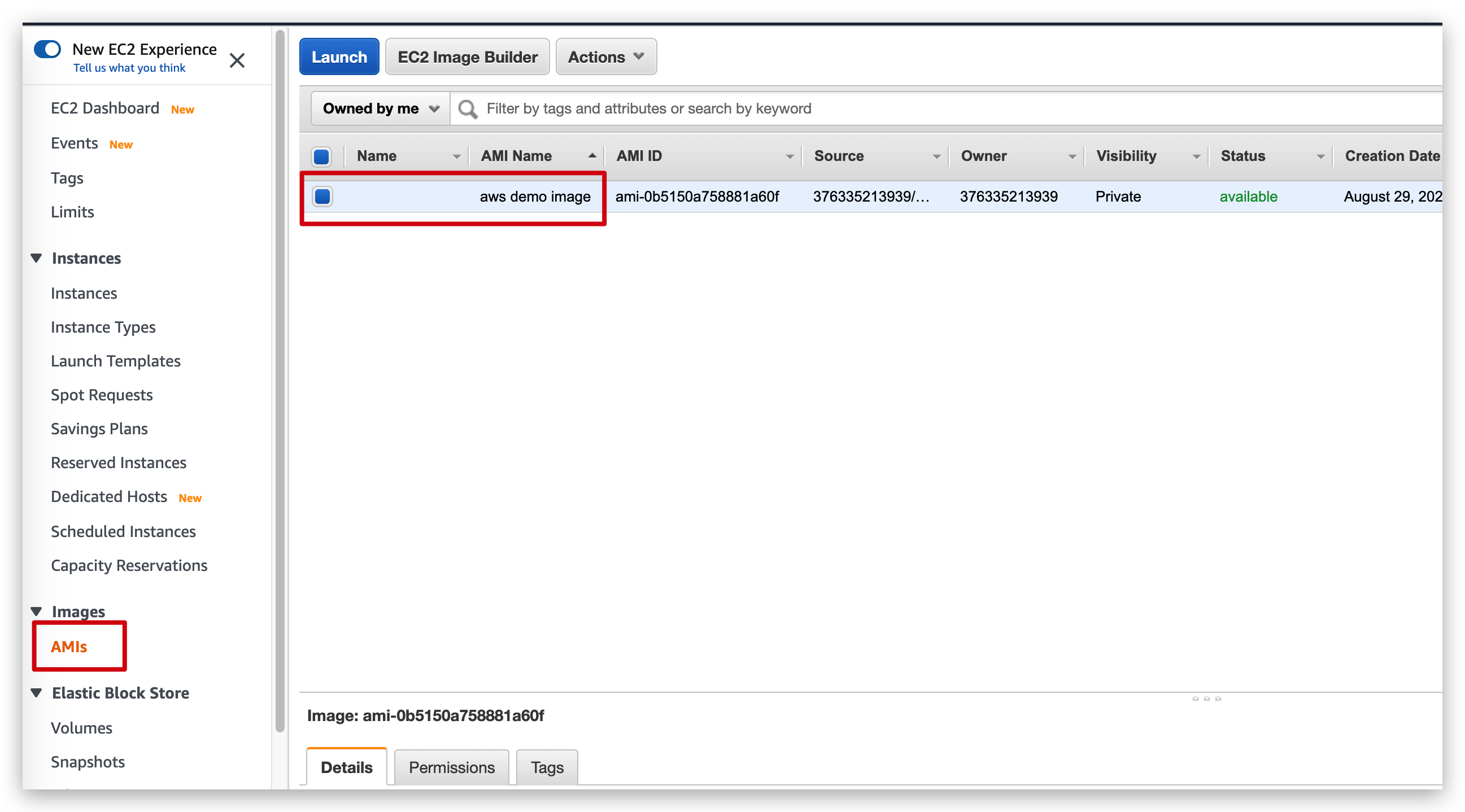Open the Name column dropdown arrow
This screenshot has width=1465, height=812.
pyautogui.click(x=456, y=156)
